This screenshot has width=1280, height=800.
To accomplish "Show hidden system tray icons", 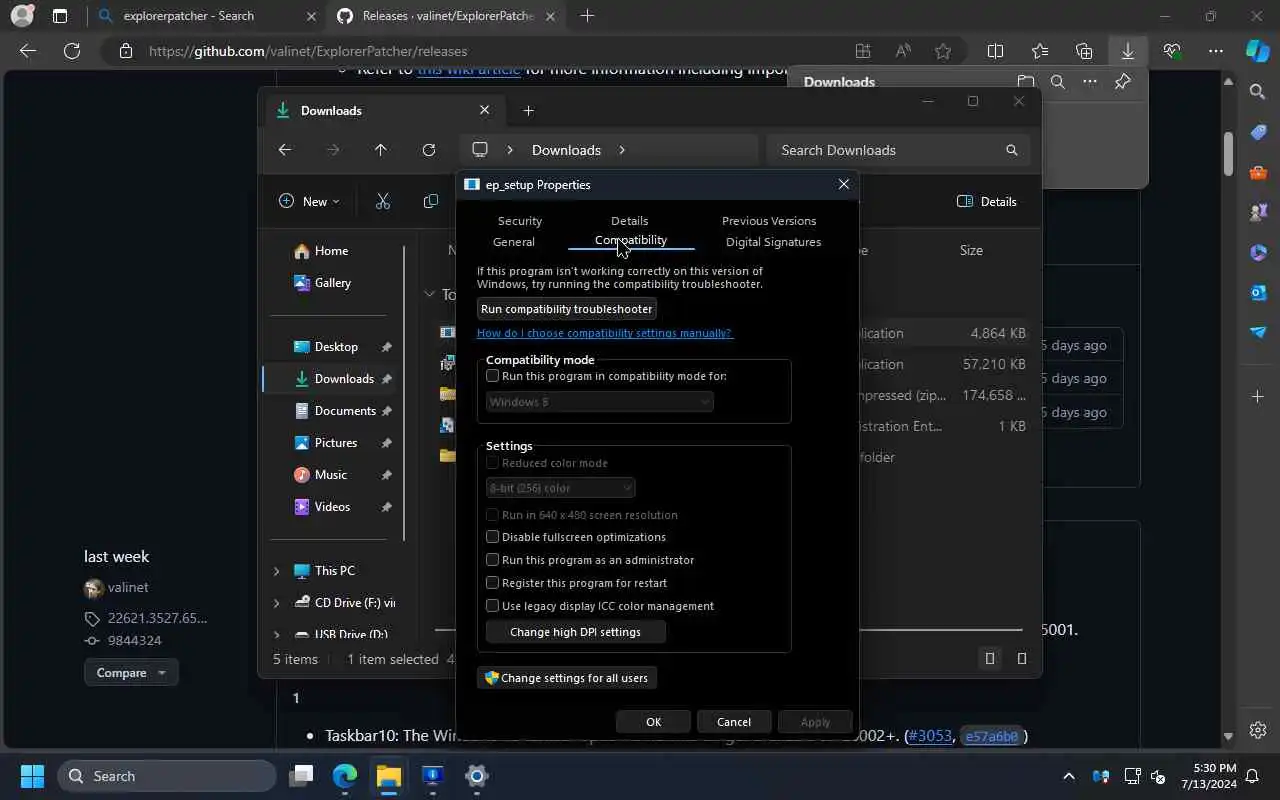I will tap(1069, 776).
